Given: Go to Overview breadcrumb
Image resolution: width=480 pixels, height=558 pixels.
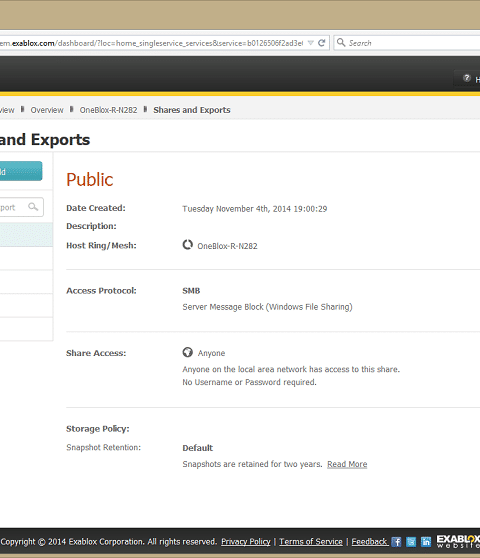Looking at the screenshot, I should 47,110.
